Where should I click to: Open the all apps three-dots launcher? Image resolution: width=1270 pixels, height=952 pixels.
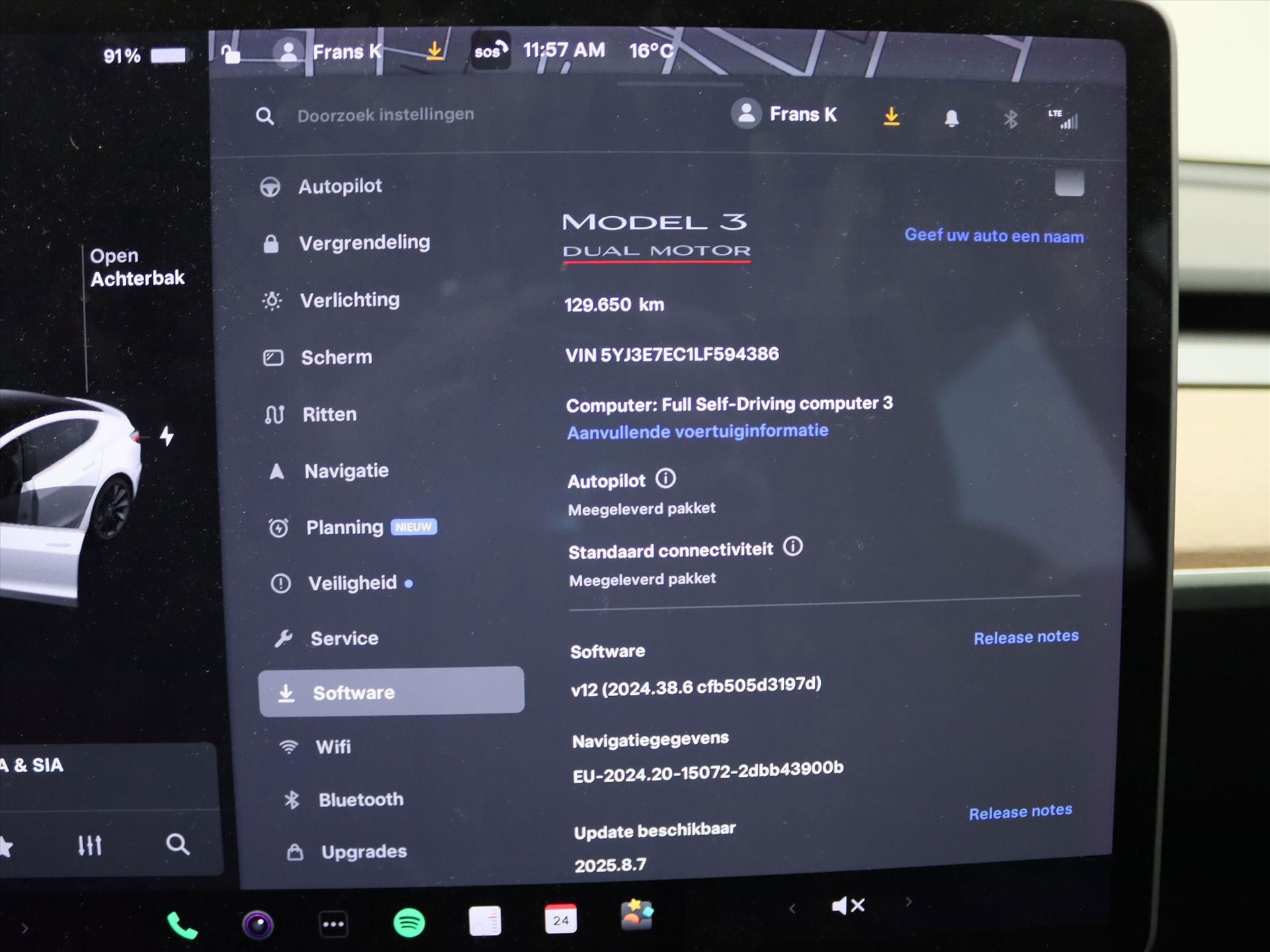click(333, 924)
